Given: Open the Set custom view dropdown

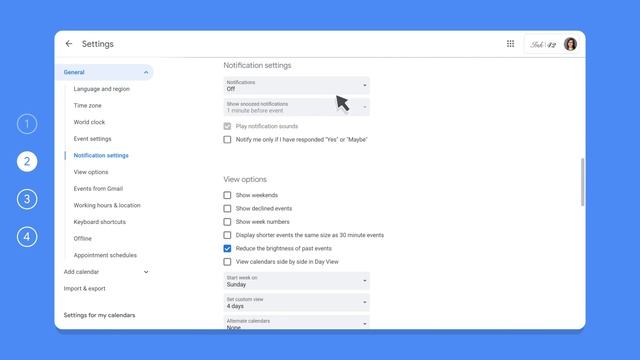Looking at the screenshot, I should [296, 302].
